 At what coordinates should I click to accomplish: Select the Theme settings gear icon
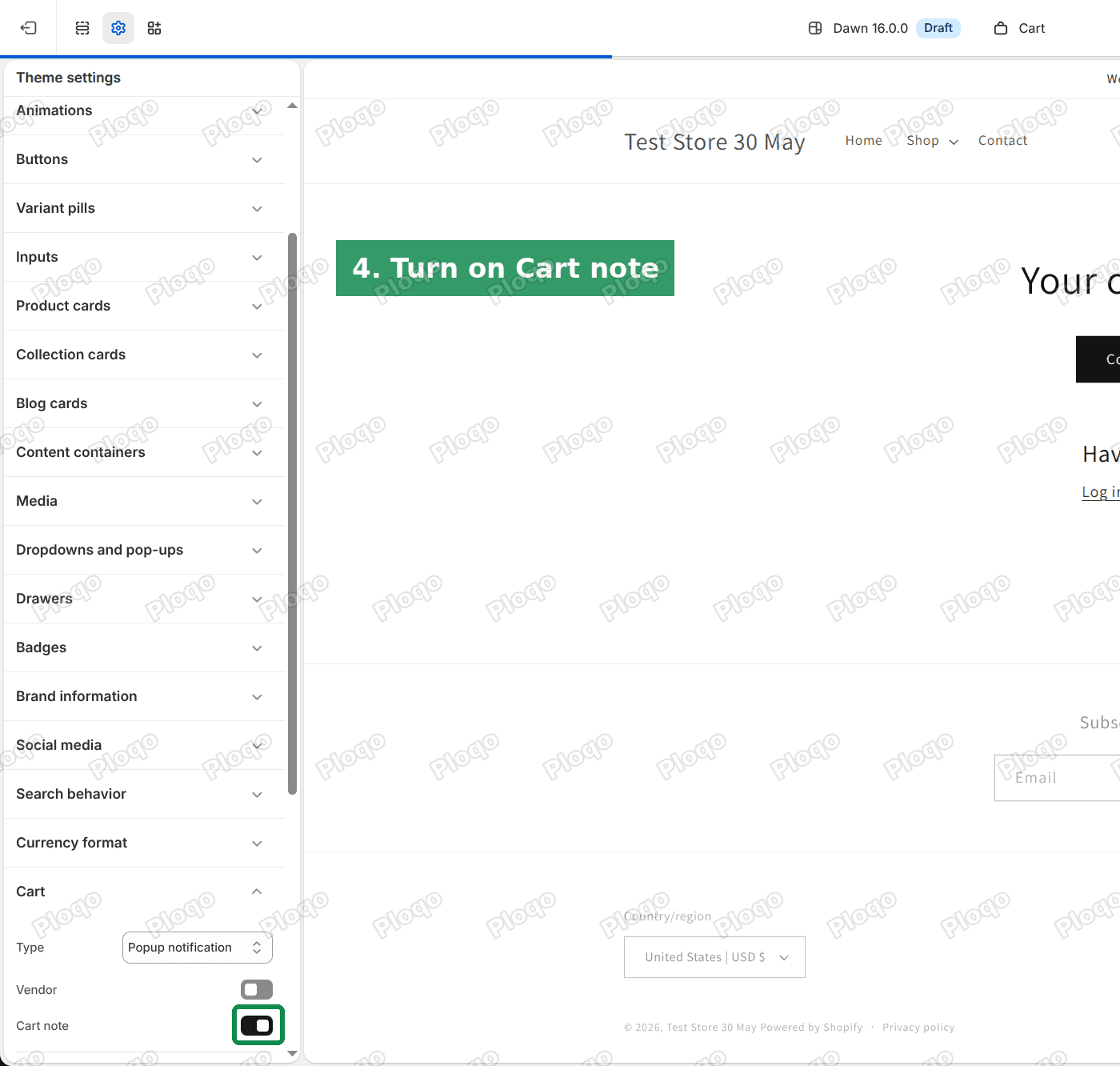coord(118,28)
